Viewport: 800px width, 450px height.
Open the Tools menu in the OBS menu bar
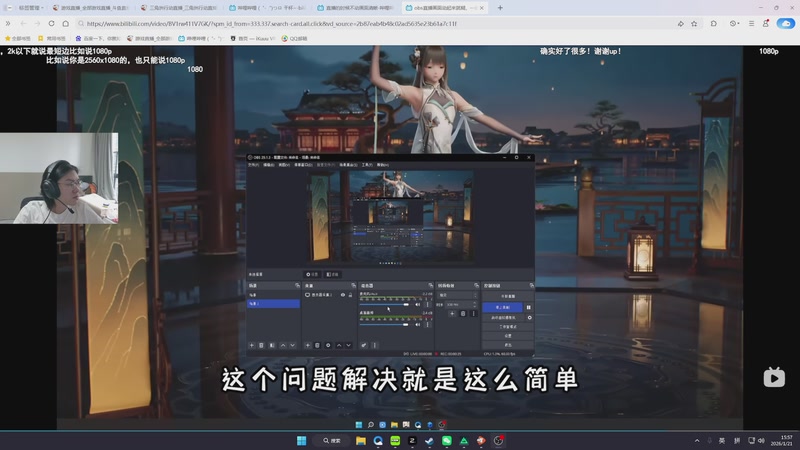point(367,165)
